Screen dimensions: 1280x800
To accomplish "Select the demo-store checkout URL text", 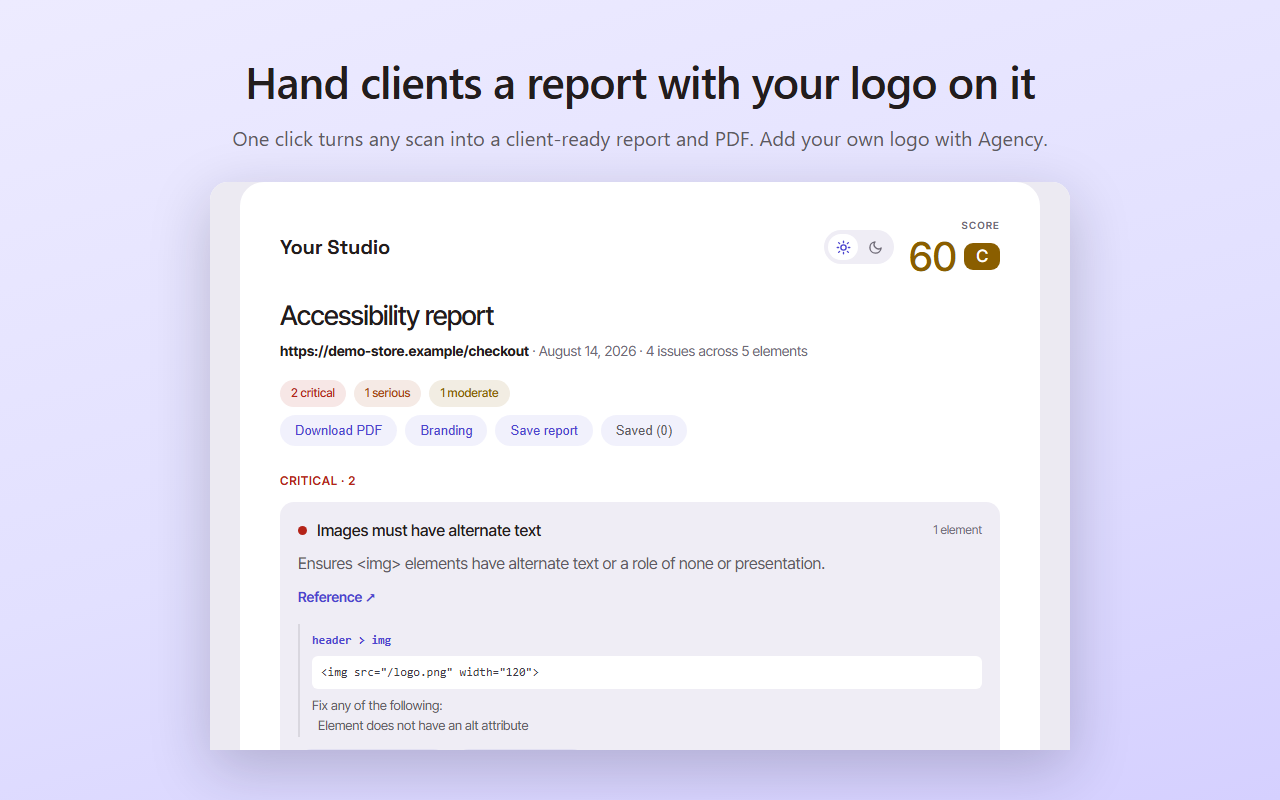I will pos(404,351).
